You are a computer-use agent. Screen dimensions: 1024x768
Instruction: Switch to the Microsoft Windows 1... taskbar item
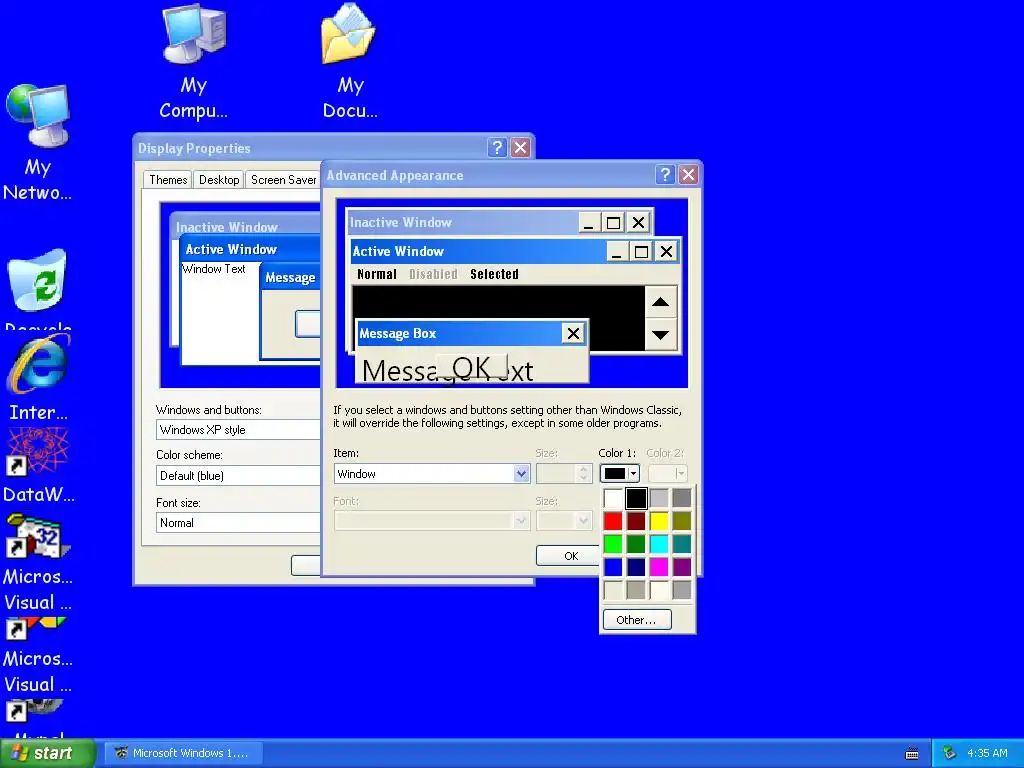point(184,753)
